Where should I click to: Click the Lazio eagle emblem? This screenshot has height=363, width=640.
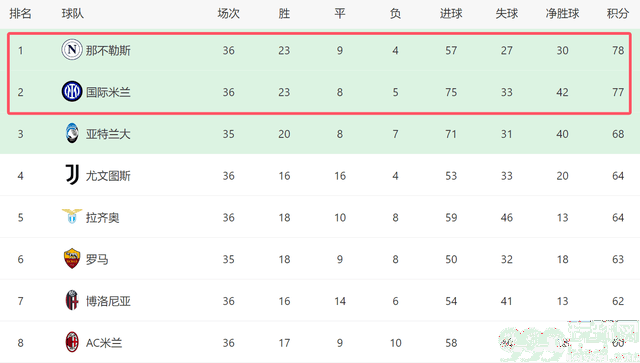(x=72, y=216)
